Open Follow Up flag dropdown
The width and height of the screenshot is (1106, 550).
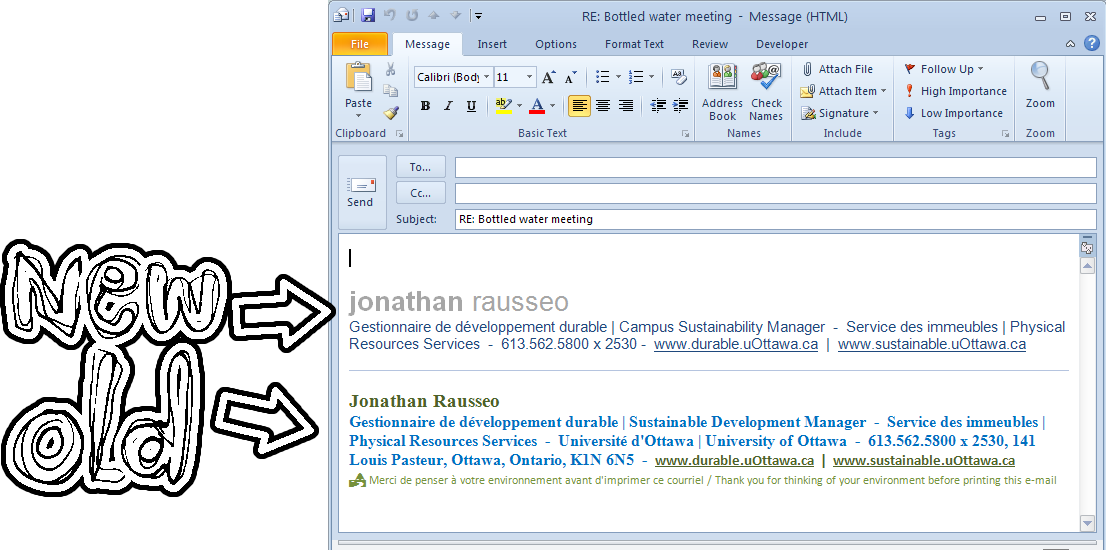944,69
